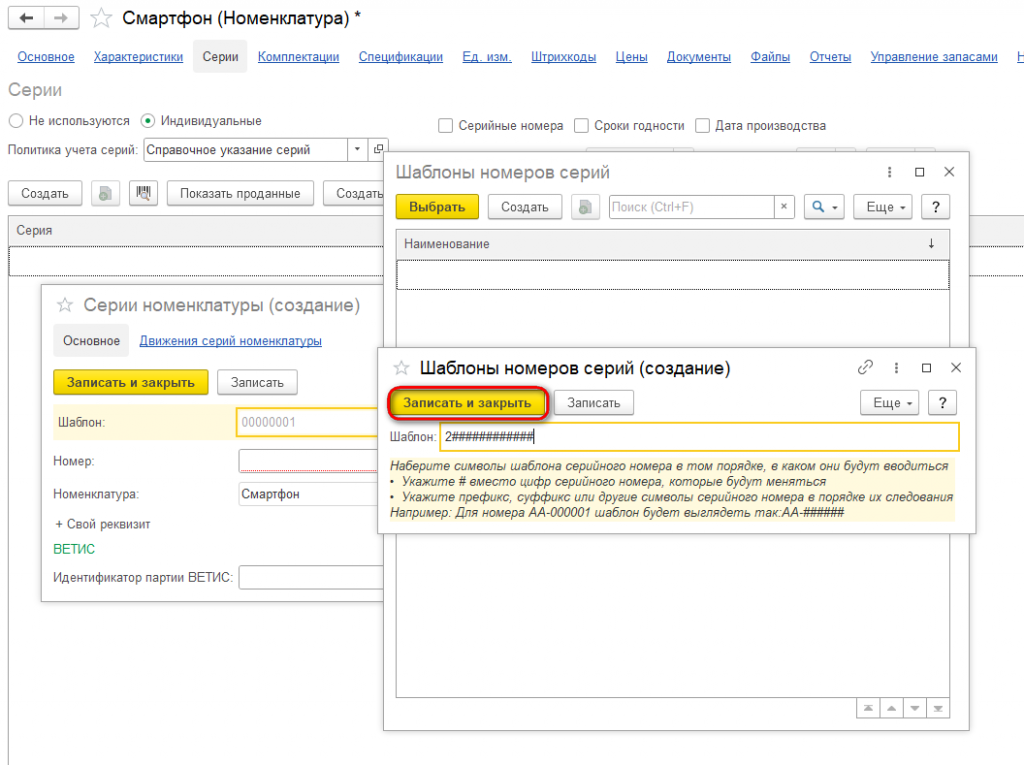Add Смартфон to favorites with the star

tap(101, 18)
